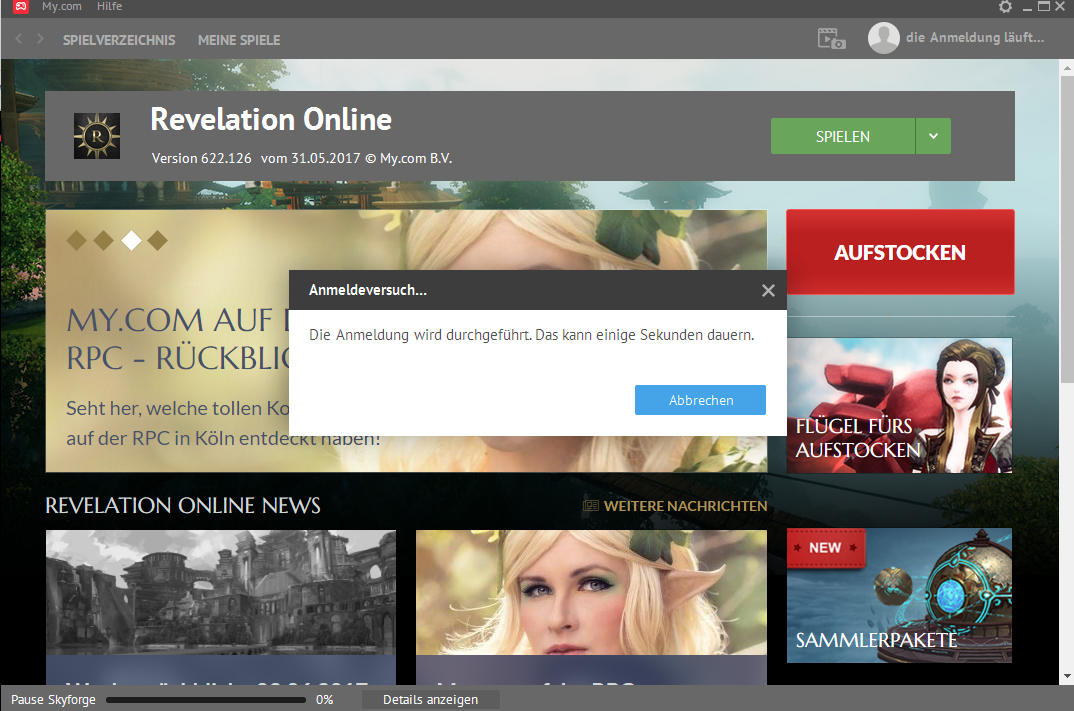Switch to the MEINE SPIELE tab
The image size is (1074, 711).
(x=239, y=40)
